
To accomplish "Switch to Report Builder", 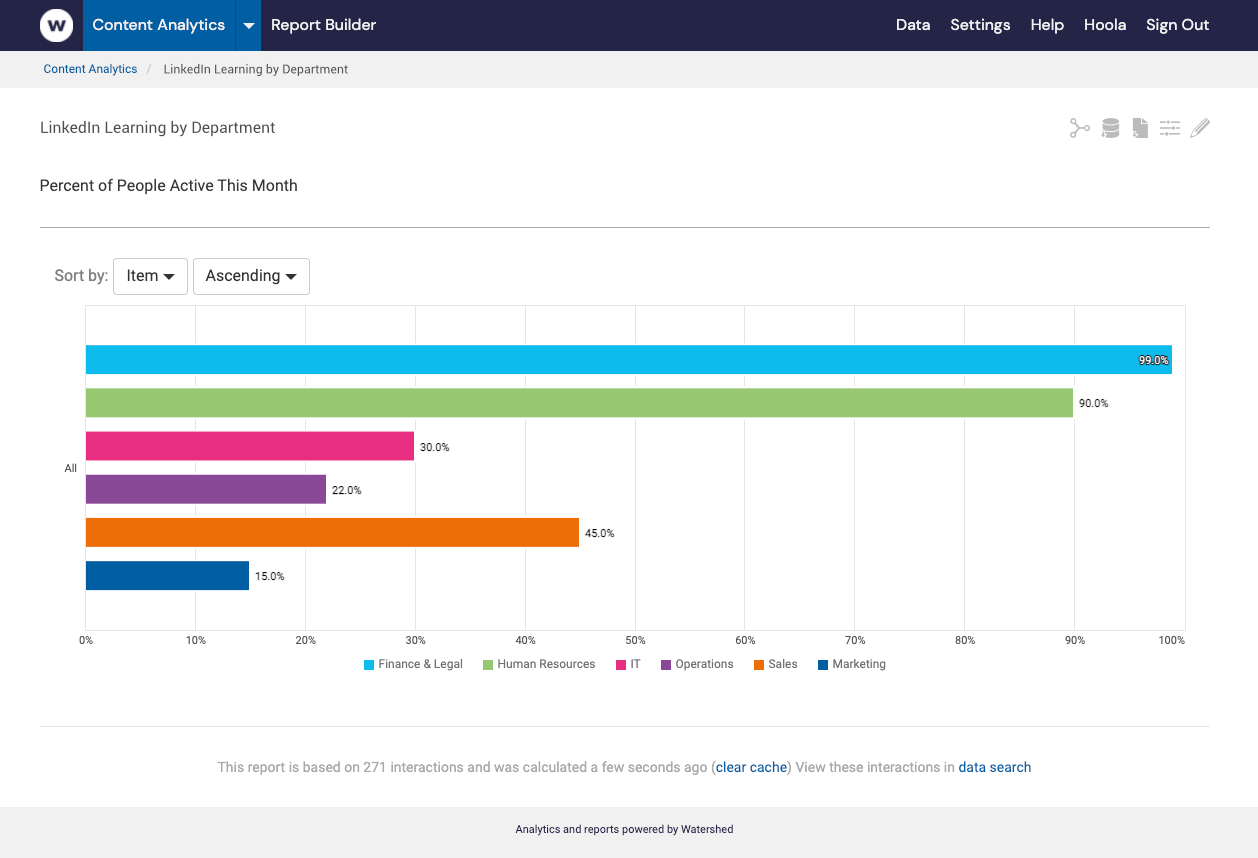I will [323, 25].
